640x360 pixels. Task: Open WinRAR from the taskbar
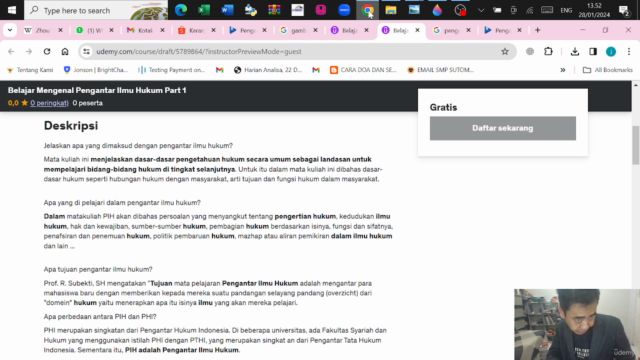click(274, 10)
